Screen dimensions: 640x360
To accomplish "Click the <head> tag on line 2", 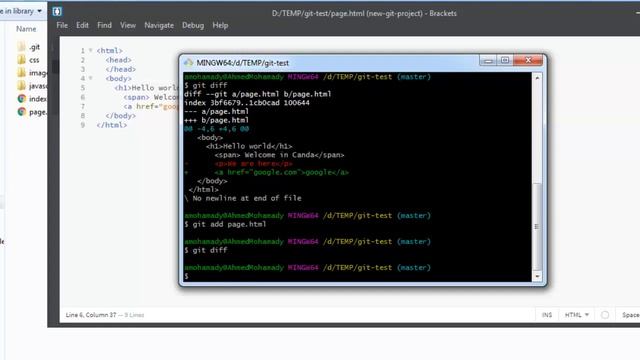I will point(118,60).
